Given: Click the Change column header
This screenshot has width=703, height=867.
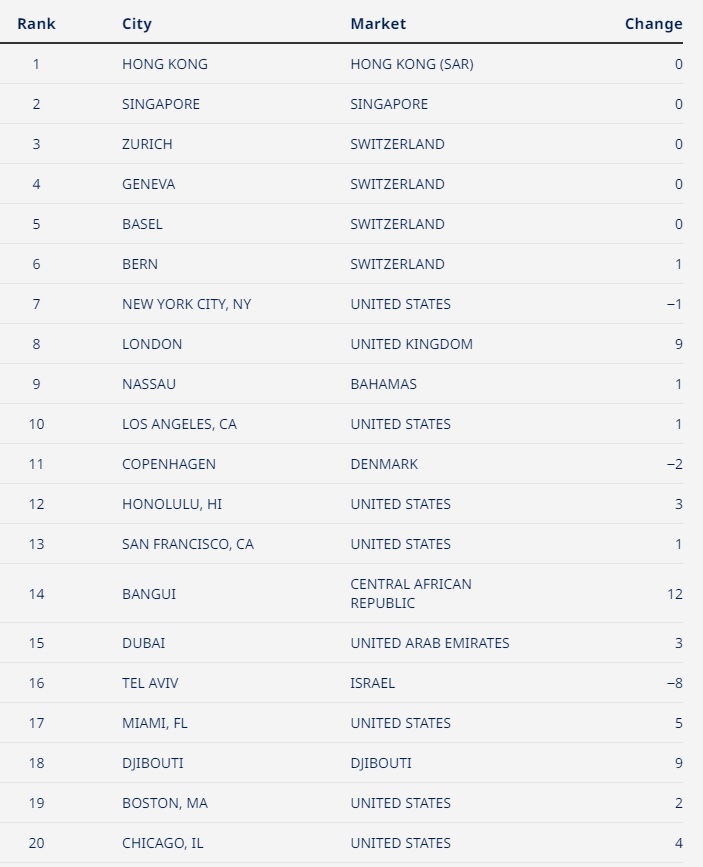Looking at the screenshot, I should pos(653,24).
